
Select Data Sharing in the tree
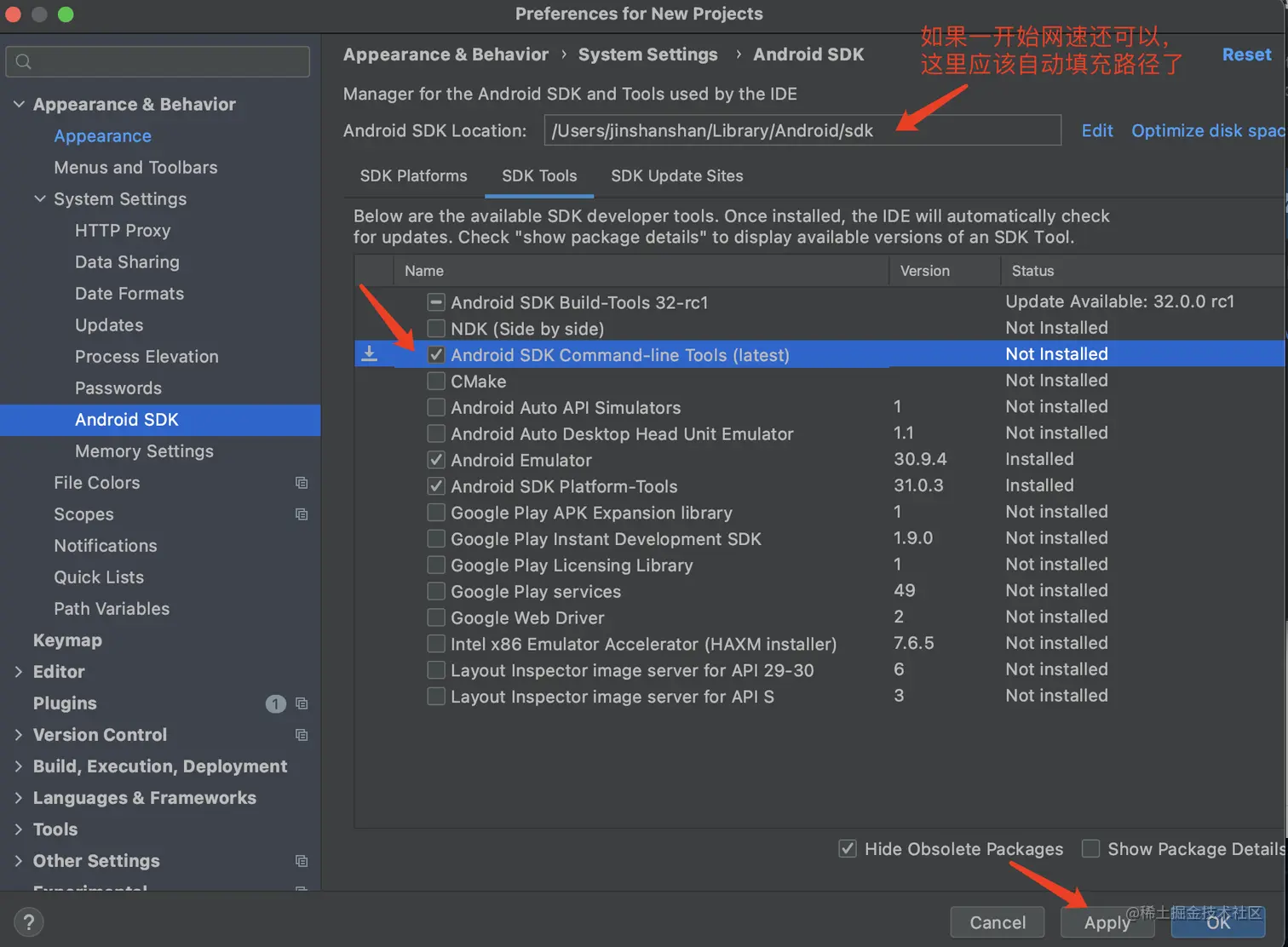click(x=127, y=262)
